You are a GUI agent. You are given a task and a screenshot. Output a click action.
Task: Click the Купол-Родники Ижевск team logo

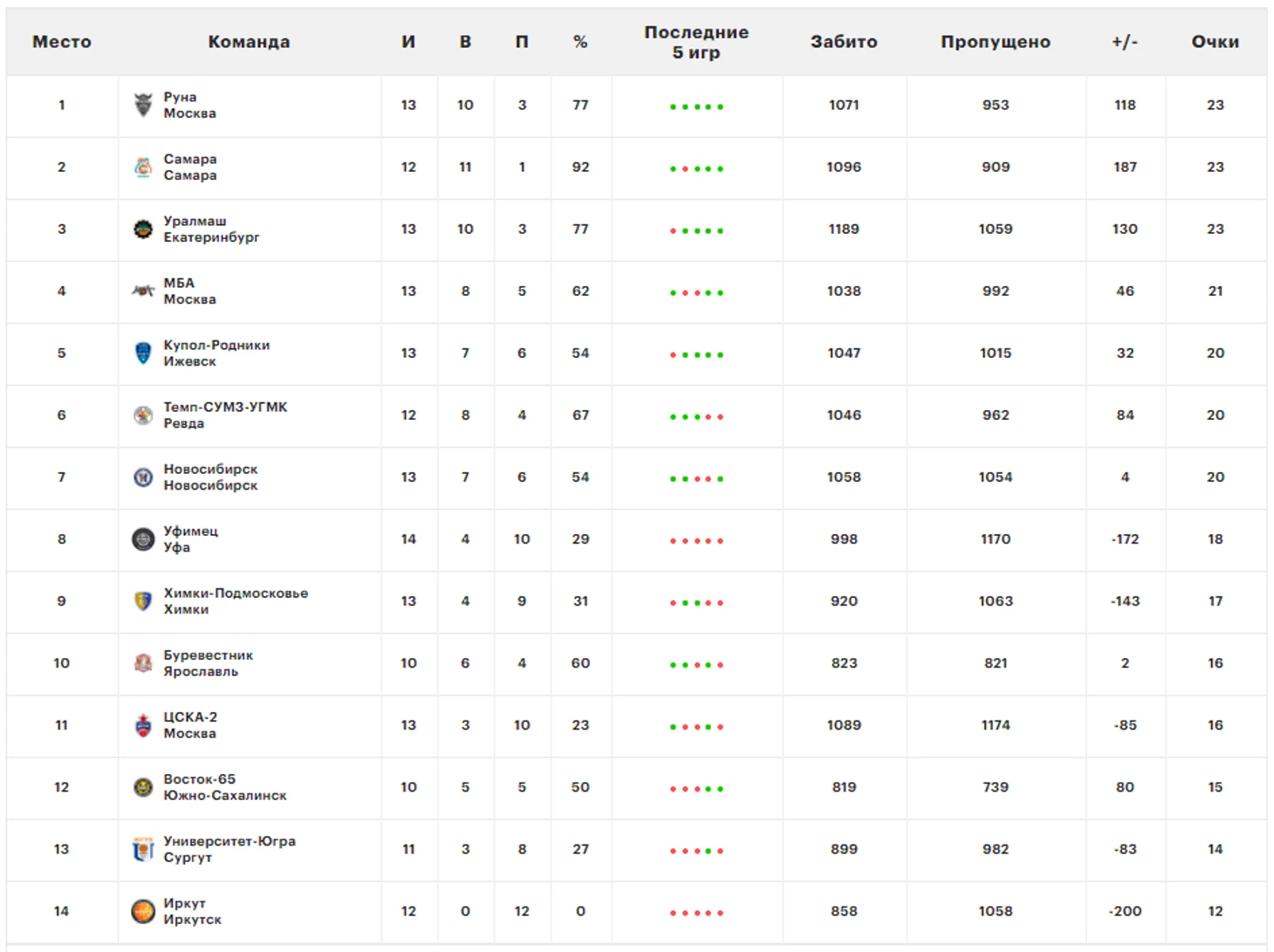point(143,353)
